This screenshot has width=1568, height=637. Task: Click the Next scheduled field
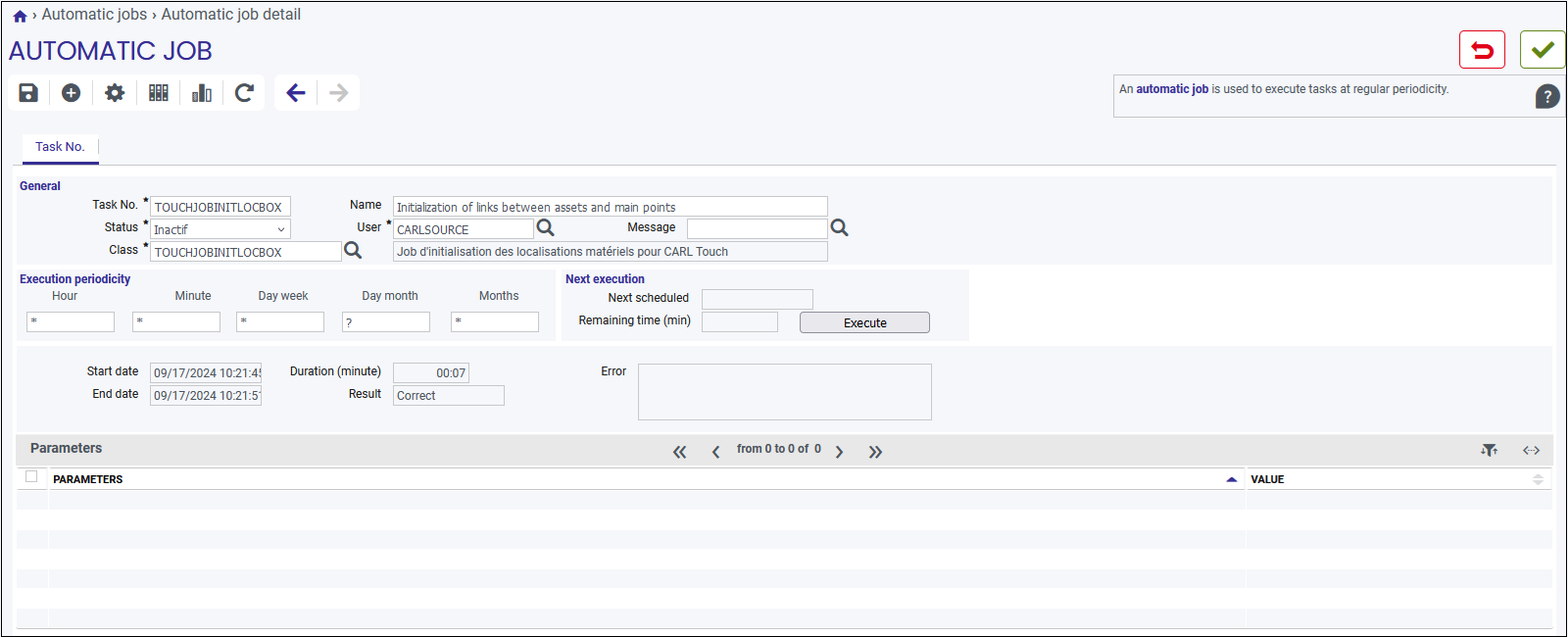758,299
